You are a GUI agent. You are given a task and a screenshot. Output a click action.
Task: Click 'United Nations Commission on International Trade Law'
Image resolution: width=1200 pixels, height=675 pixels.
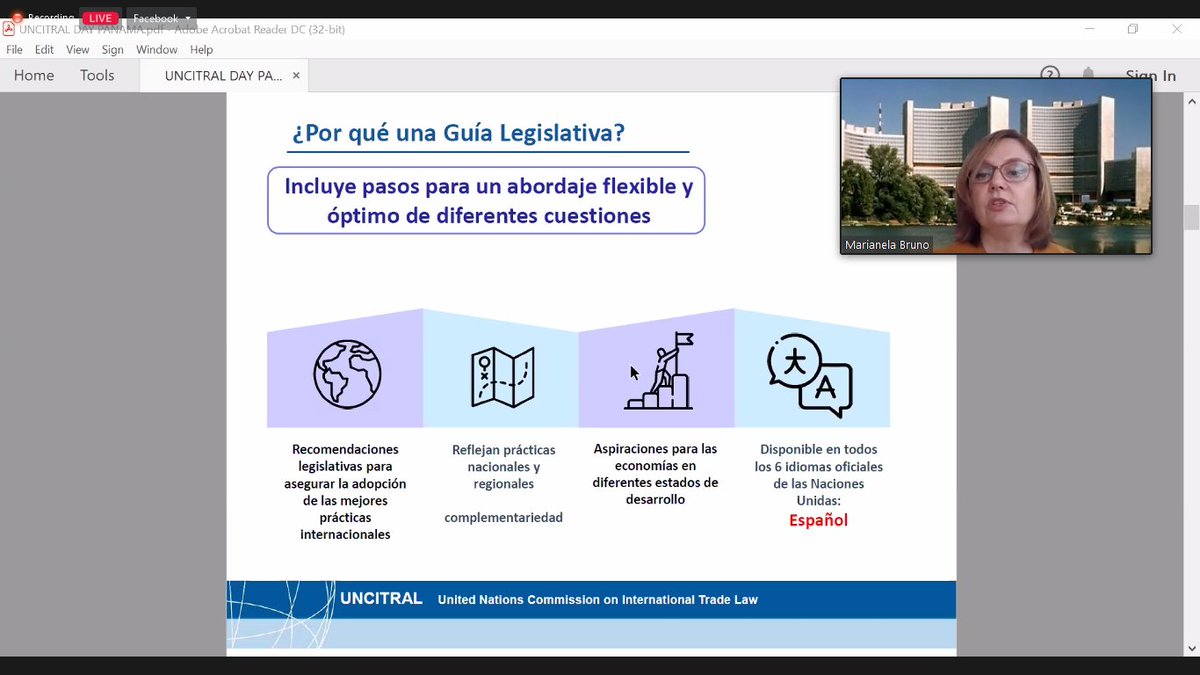(x=598, y=600)
